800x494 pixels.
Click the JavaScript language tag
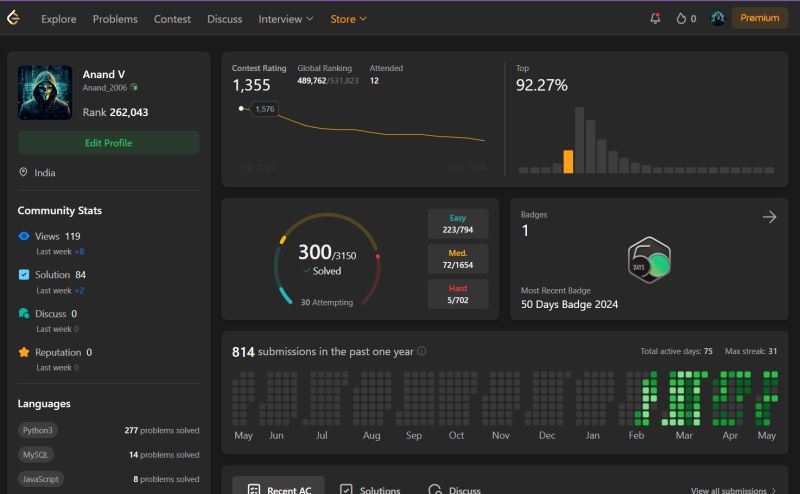[40, 479]
